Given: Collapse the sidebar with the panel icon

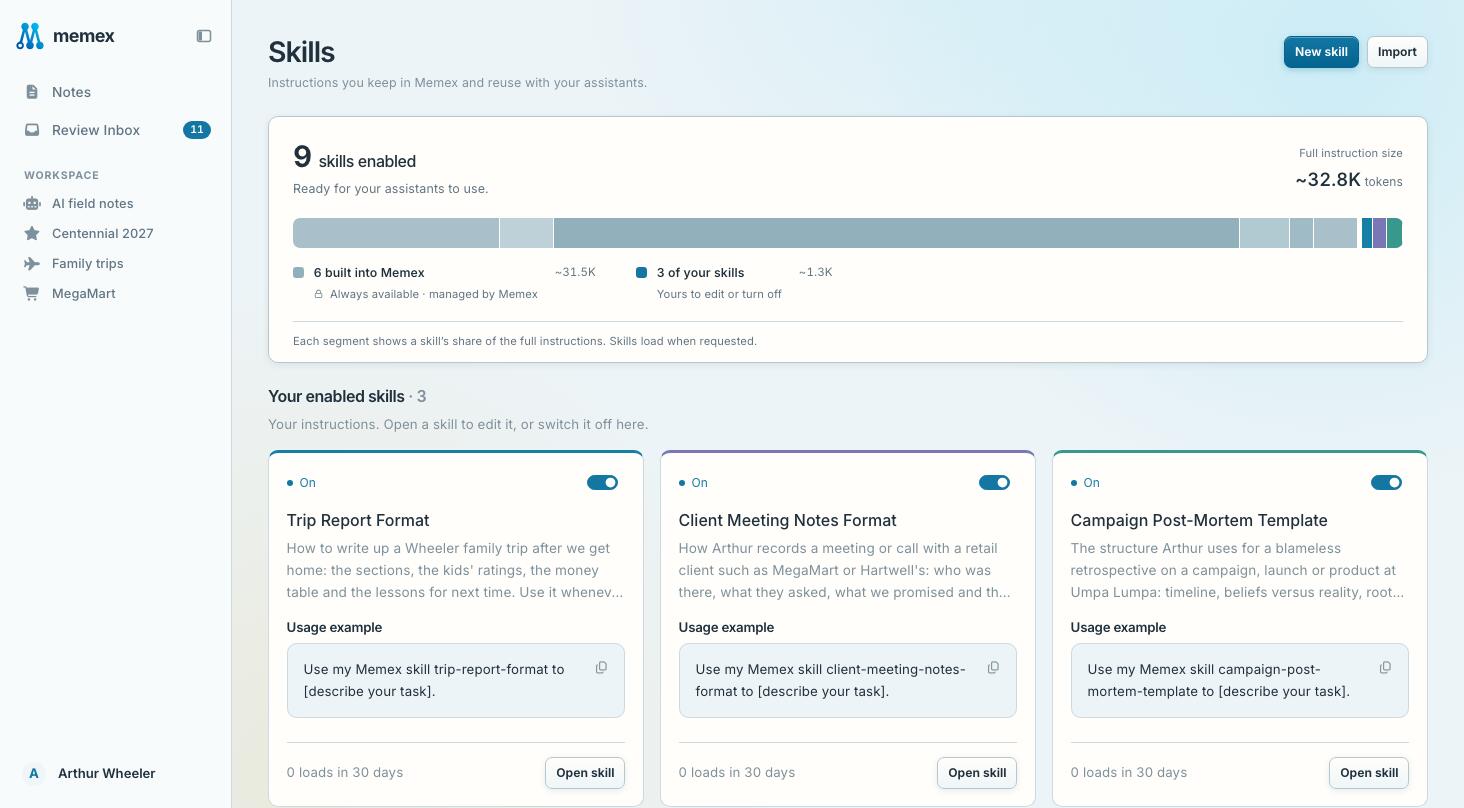Looking at the screenshot, I should (204, 36).
